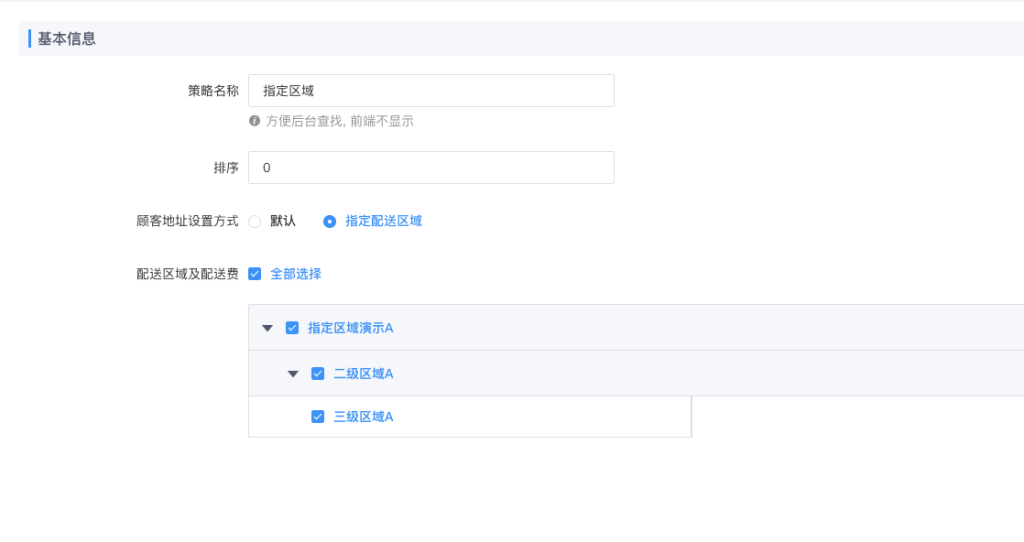Click the 全部选择 label text

point(295,274)
